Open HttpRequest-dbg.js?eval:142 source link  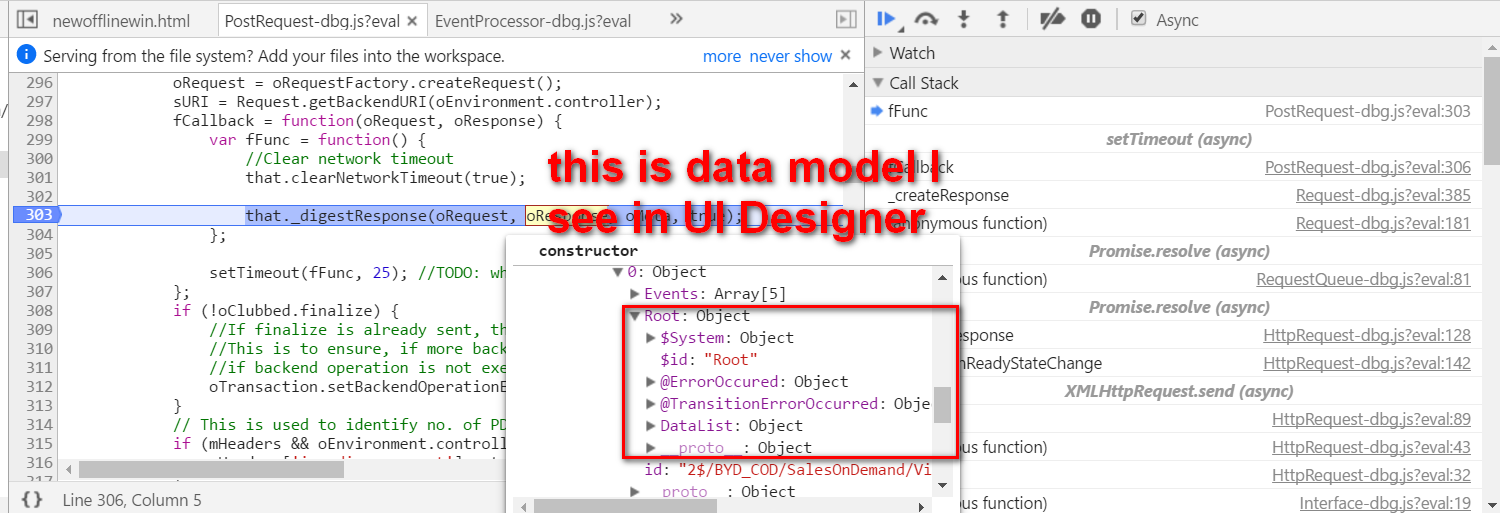1368,363
